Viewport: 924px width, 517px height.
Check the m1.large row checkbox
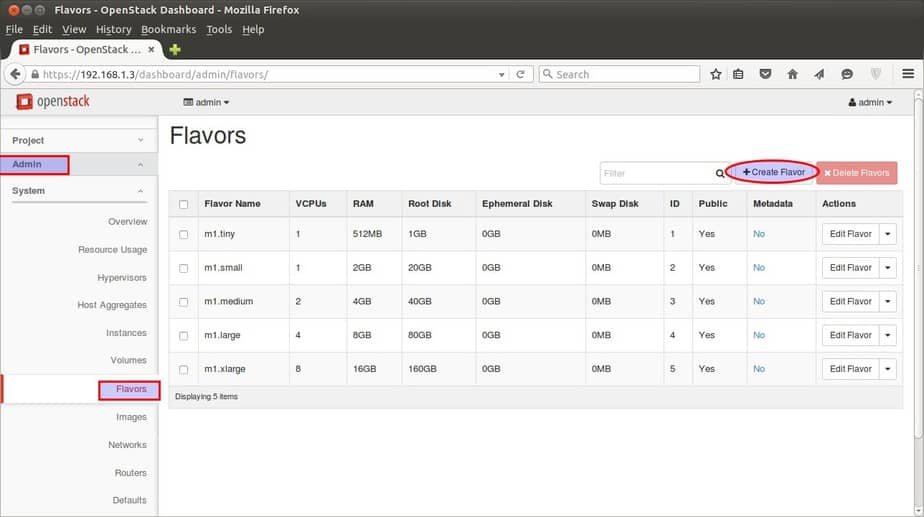point(184,336)
